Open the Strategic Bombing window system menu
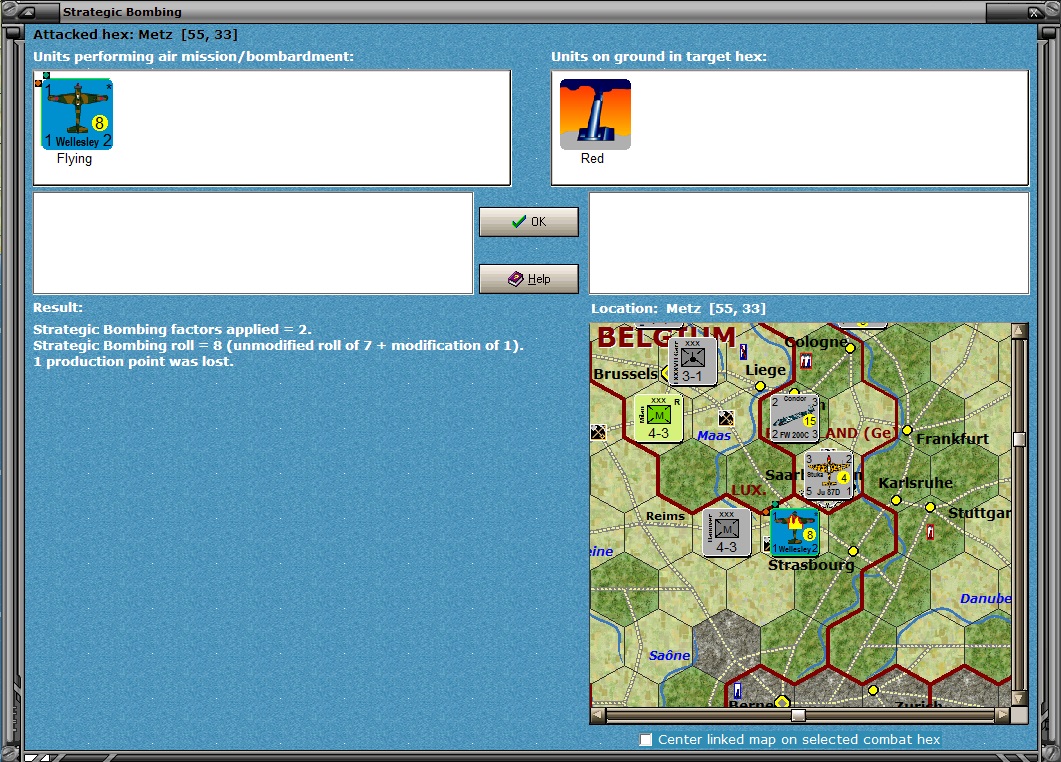Image resolution: width=1061 pixels, height=762 pixels. pyautogui.click(x=28, y=12)
